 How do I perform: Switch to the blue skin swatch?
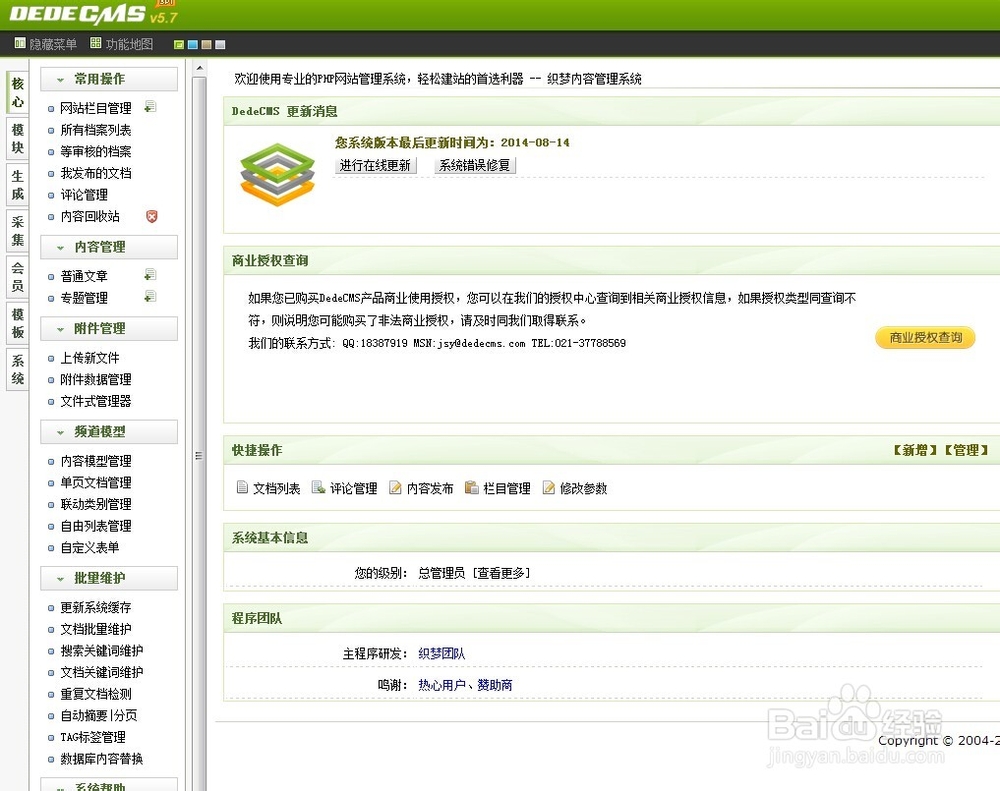pos(193,45)
